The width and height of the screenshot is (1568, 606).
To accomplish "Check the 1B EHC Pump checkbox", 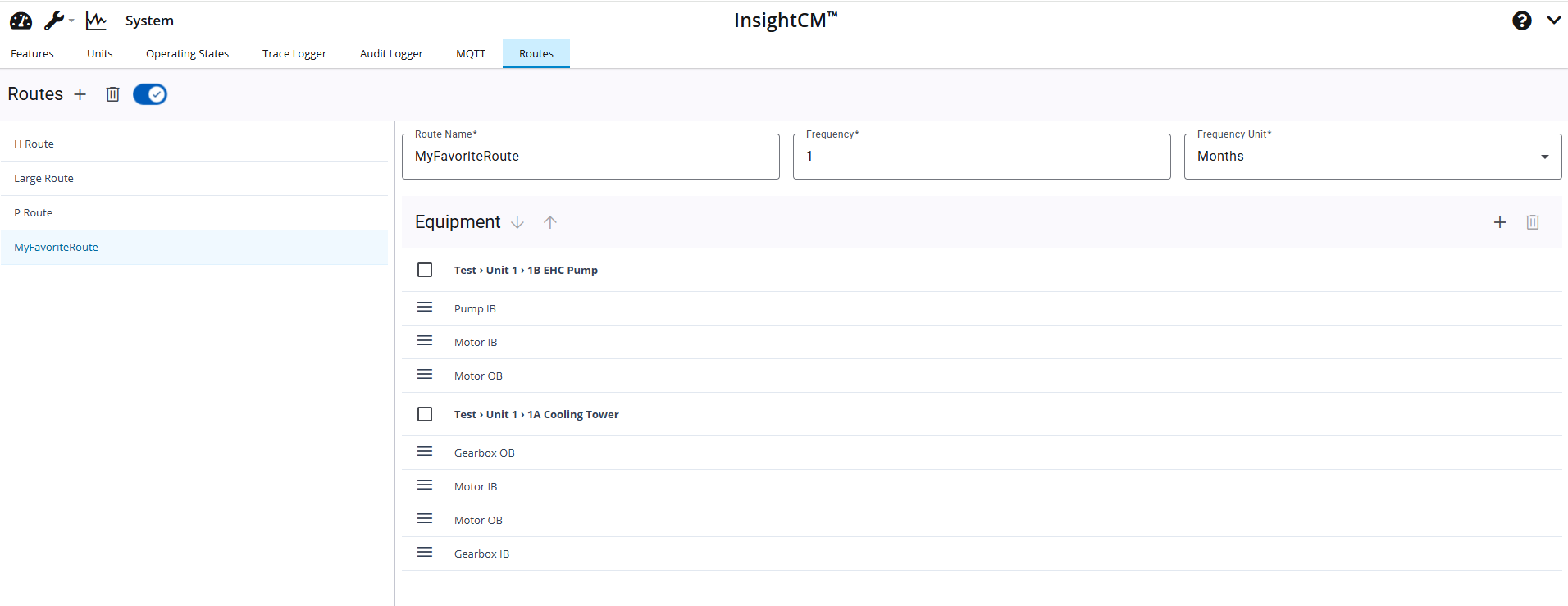I will 425,270.
